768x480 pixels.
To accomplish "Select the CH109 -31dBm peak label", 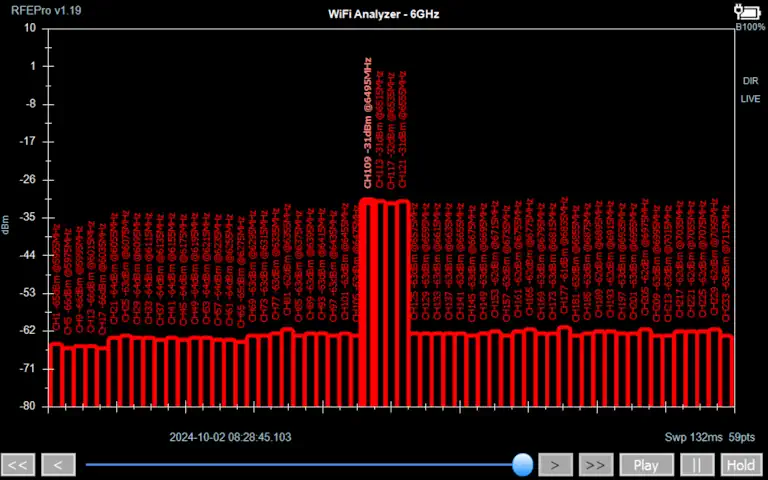I will [x=368, y=122].
